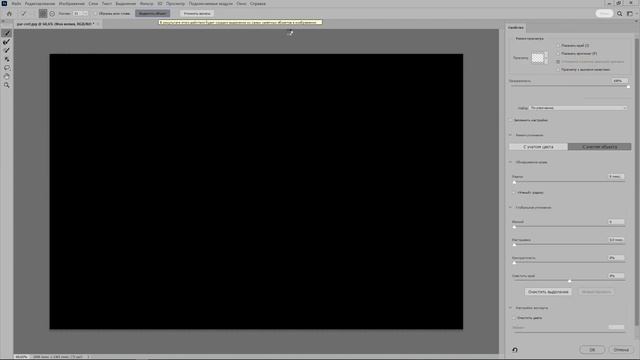Enable the Remember Settings checkbox
Image resolution: width=640 pixels, height=360 pixels.
coord(511,120)
